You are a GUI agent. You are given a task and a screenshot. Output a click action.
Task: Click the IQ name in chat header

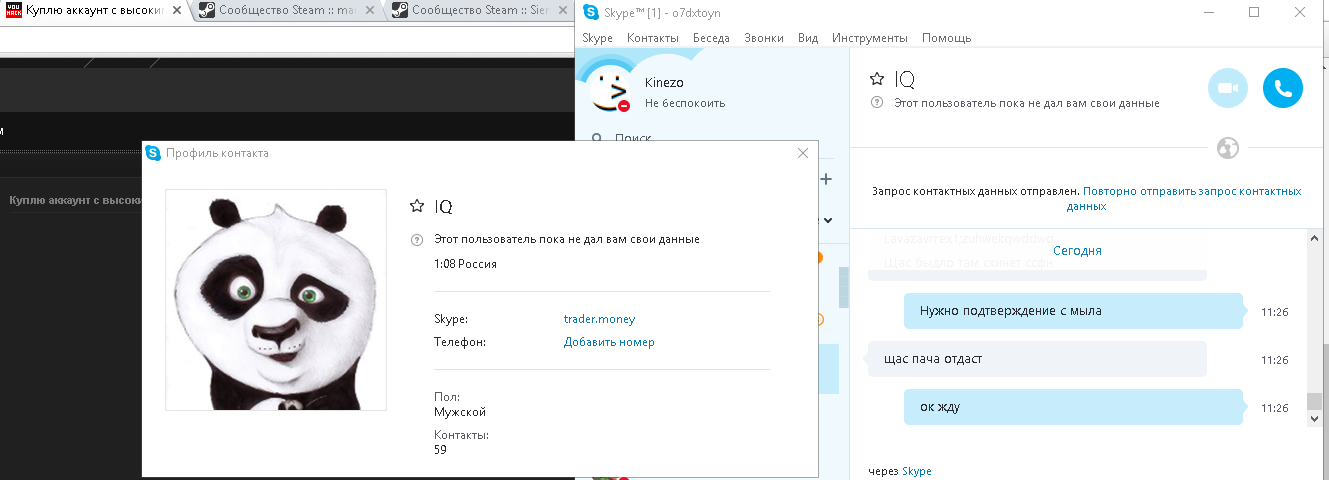coord(904,80)
